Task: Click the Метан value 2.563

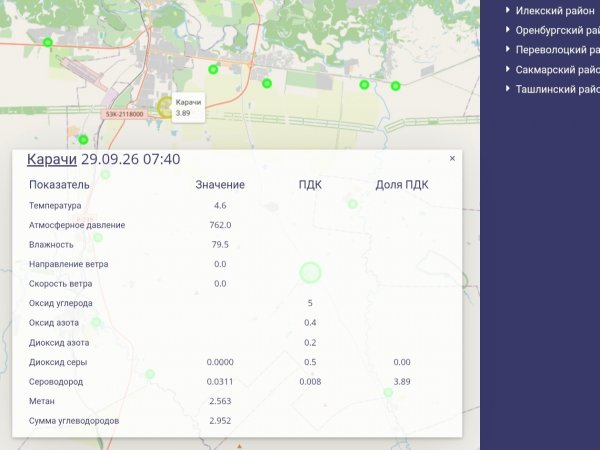Action: [220, 401]
